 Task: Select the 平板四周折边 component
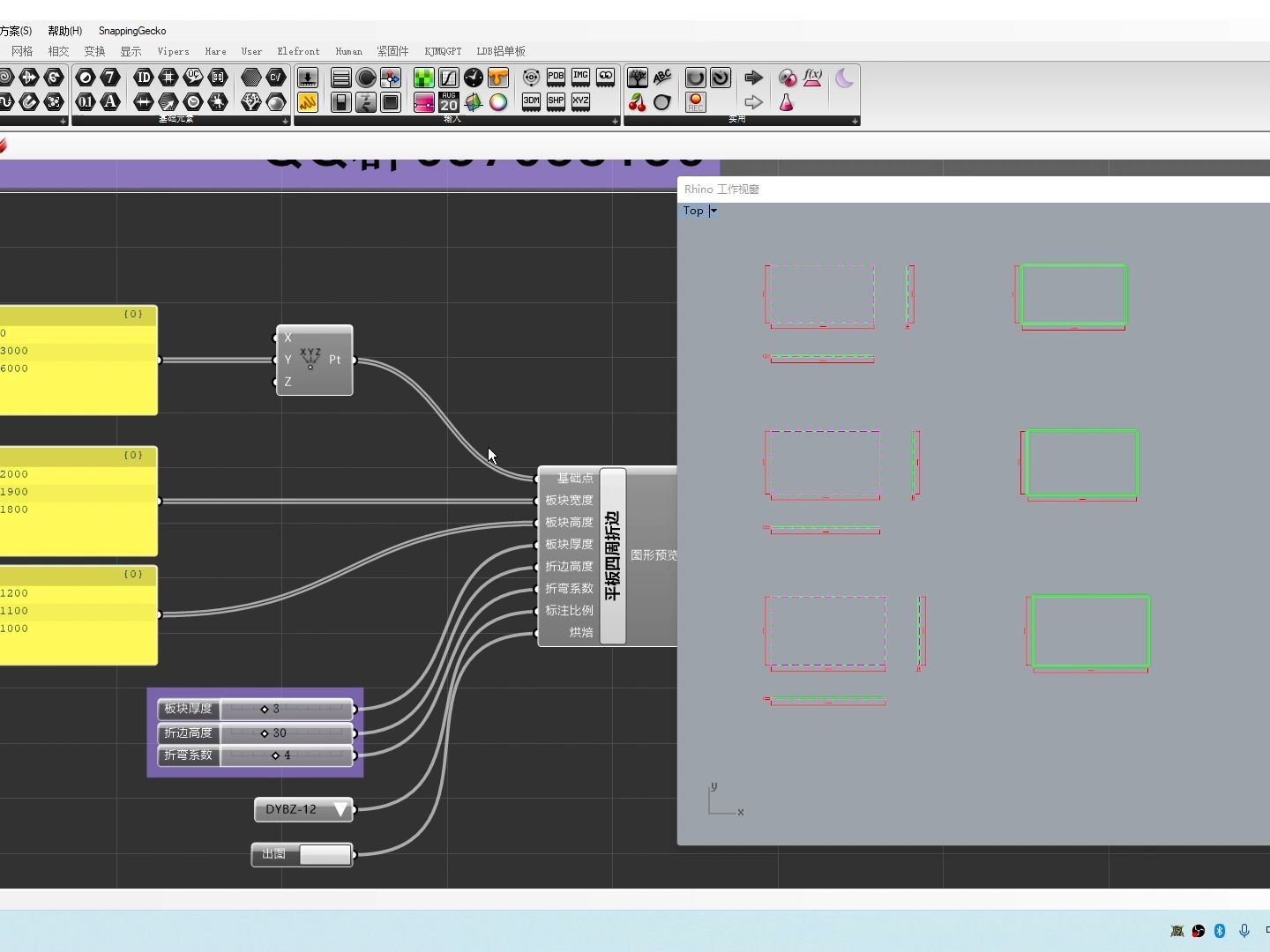pos(613,556)
